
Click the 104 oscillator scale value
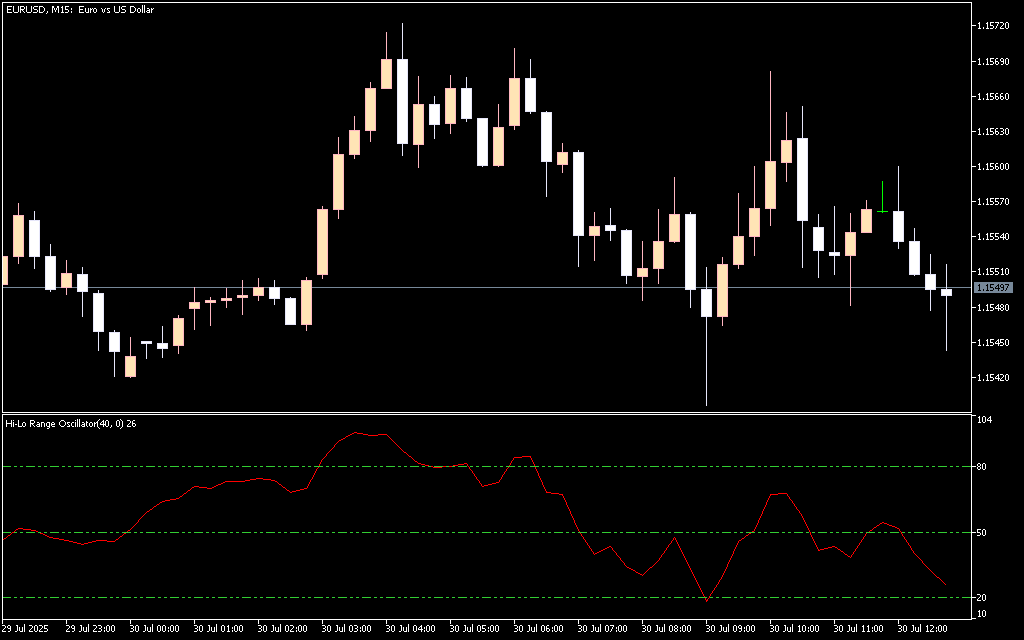click(x=983, y=421)
